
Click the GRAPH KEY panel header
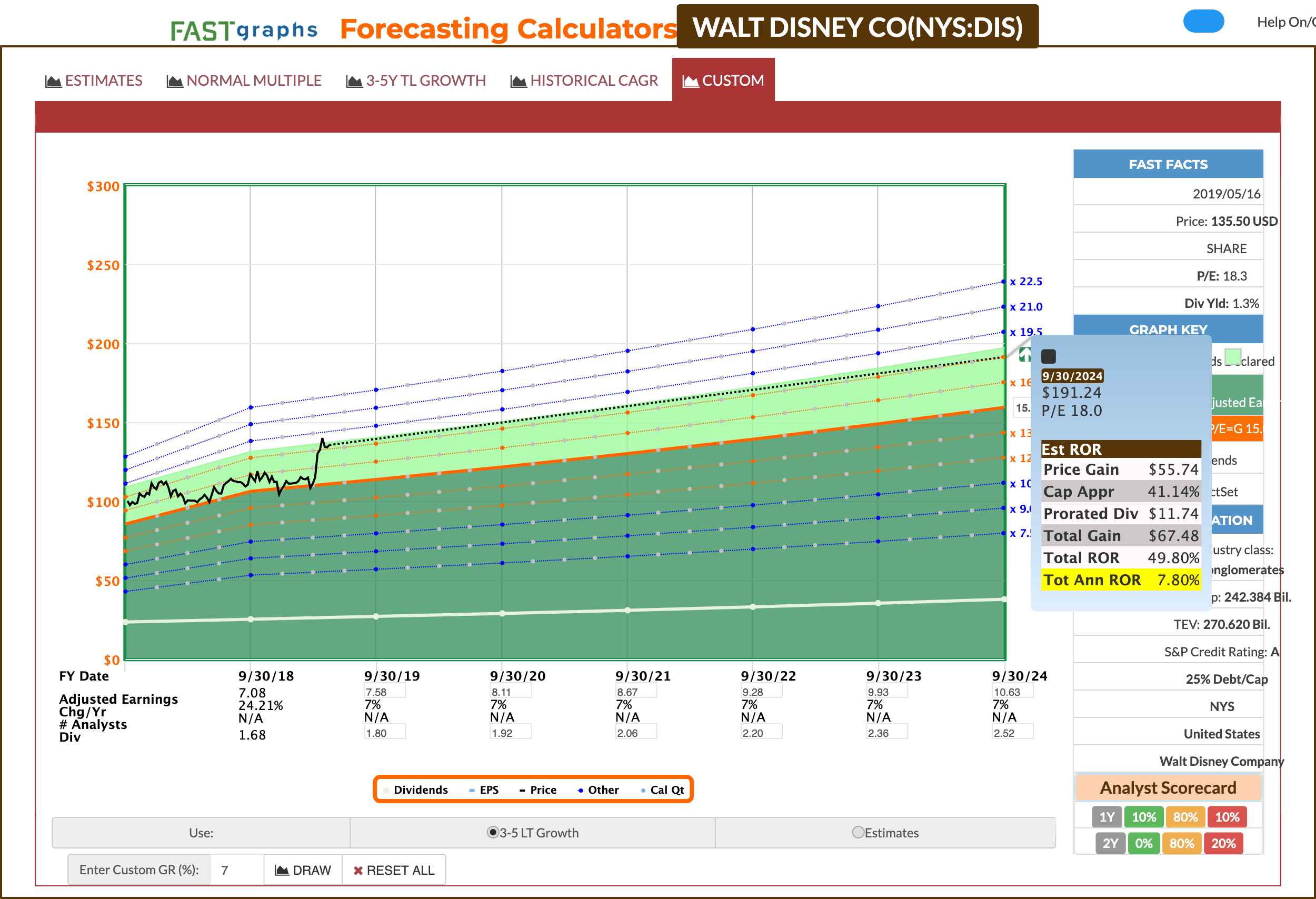point(1168,329)
